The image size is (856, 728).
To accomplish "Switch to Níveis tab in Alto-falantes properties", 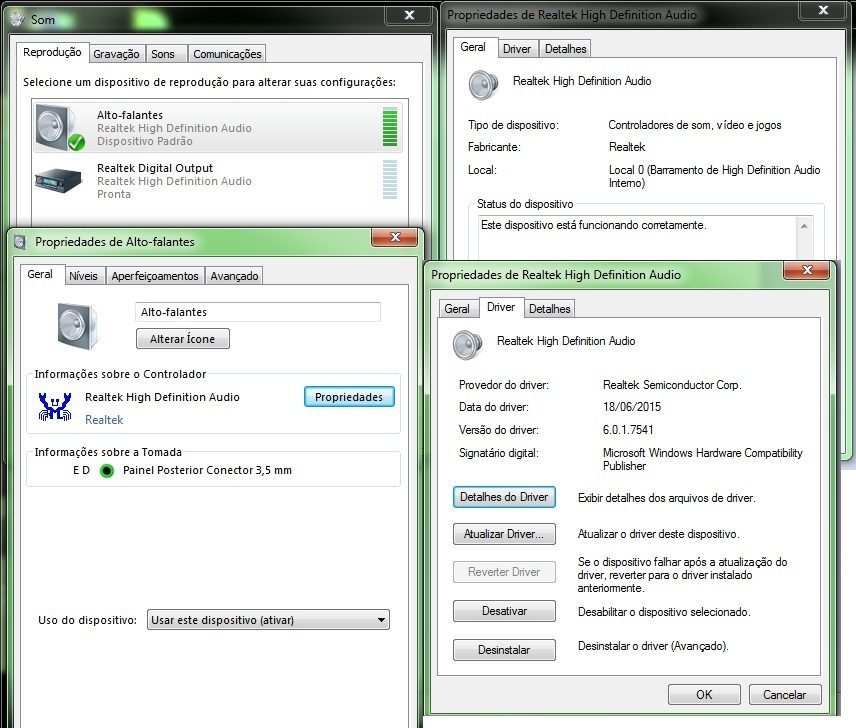I will pos(84,276).
